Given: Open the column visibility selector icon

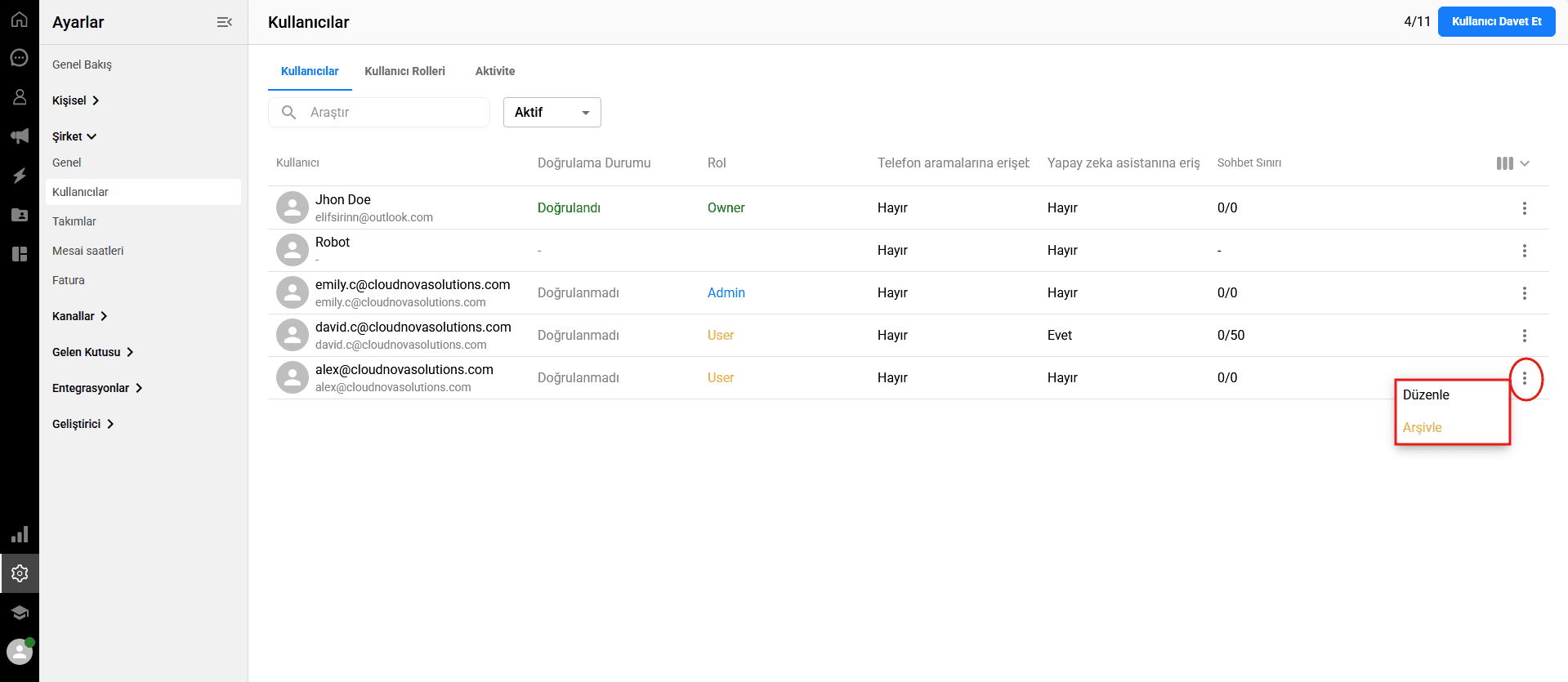Looking at the screenshot, I should tap(1512, 163).
